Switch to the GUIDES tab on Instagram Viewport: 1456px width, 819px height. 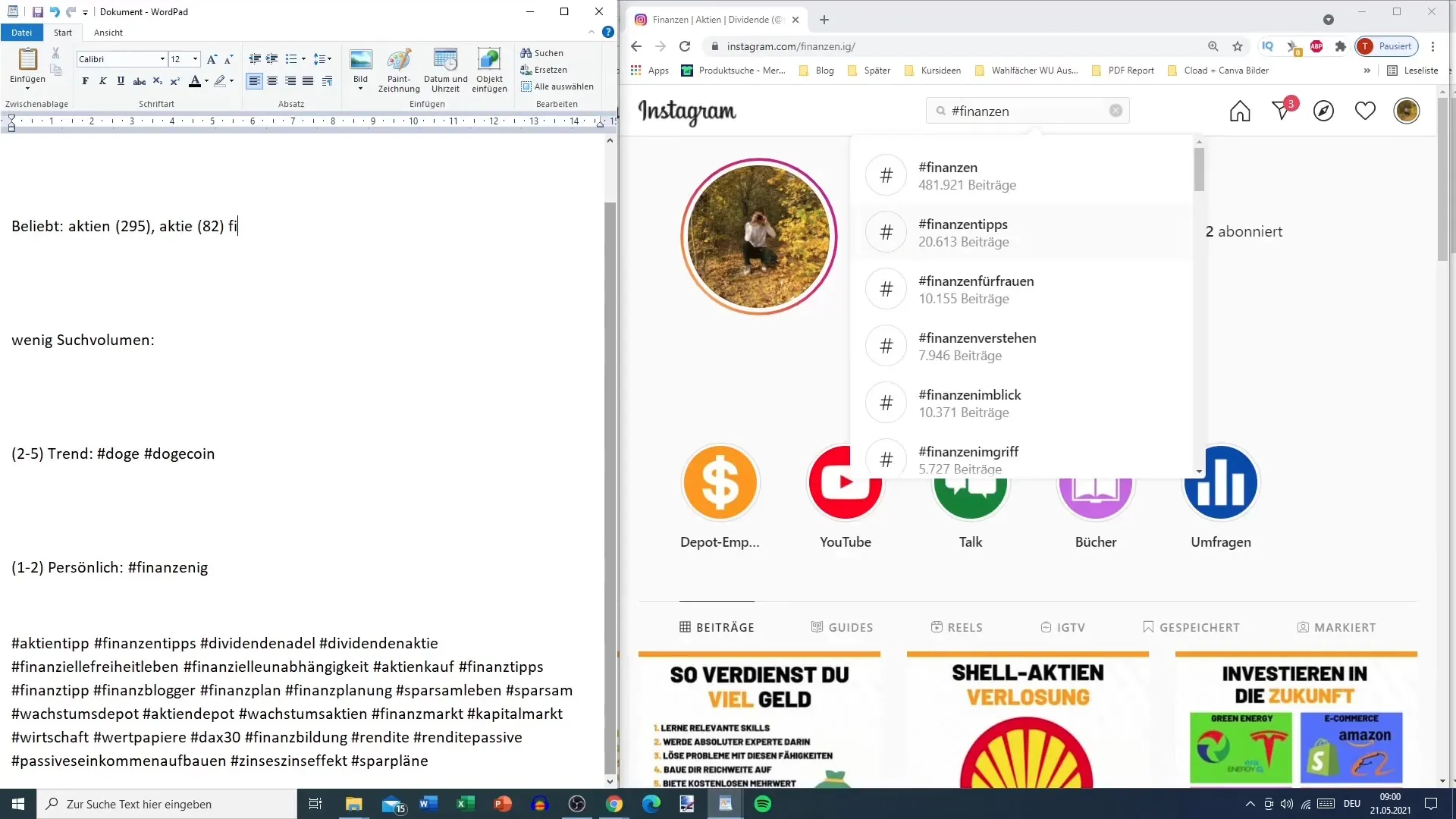coord(842,627)
